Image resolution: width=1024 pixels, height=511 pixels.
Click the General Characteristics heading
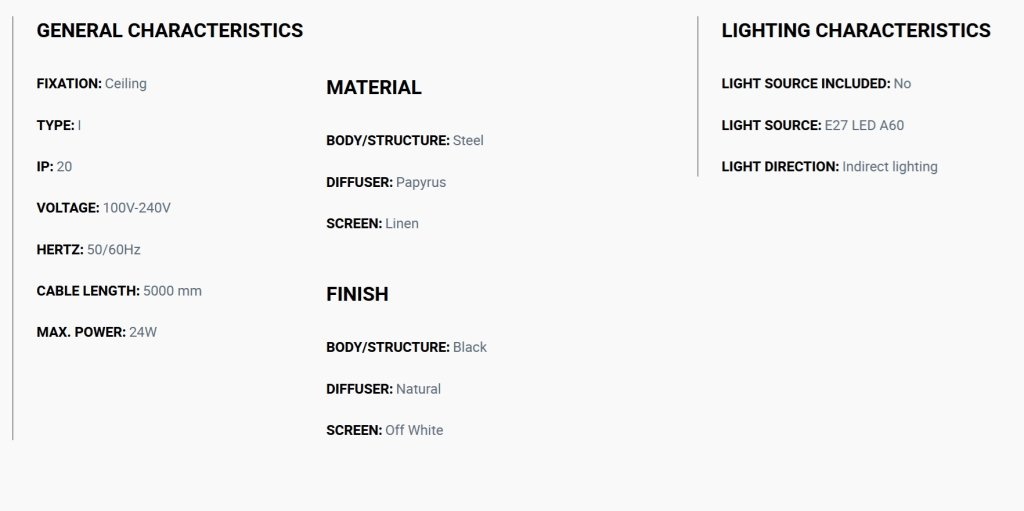[170, 31]
